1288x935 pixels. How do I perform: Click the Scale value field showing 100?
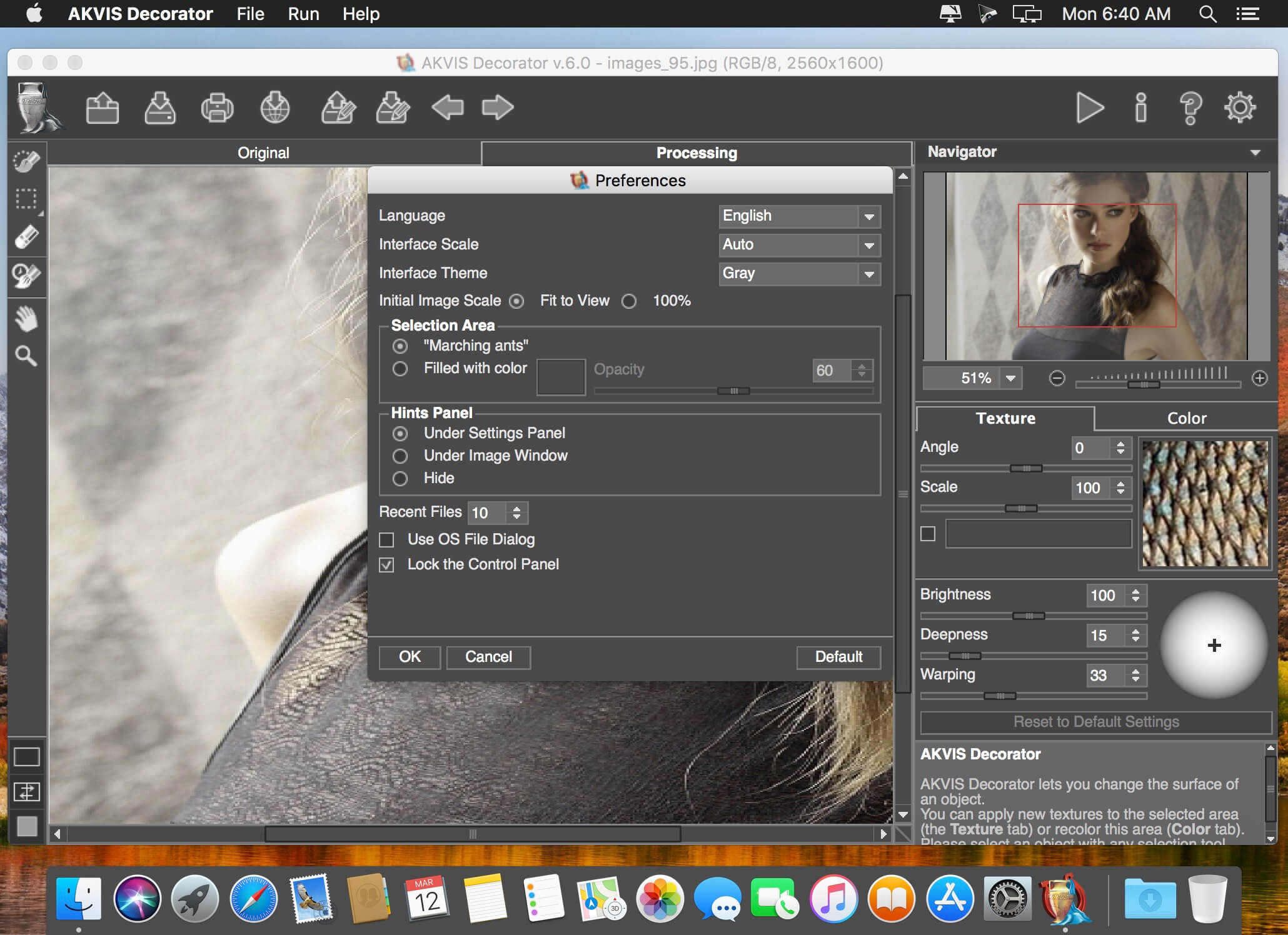[x=1091, y=487]
